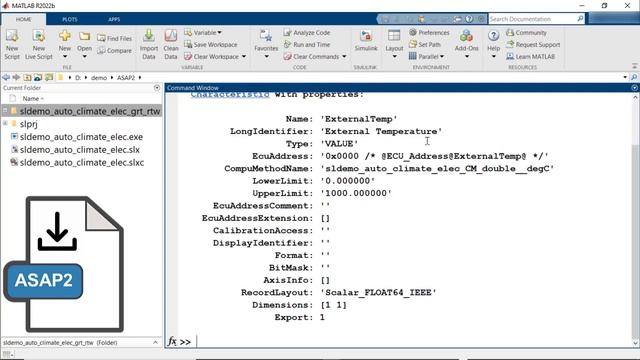Viewport: 640px width, 360px height.
Task: Open Preferences
Action: click(429, 32)
